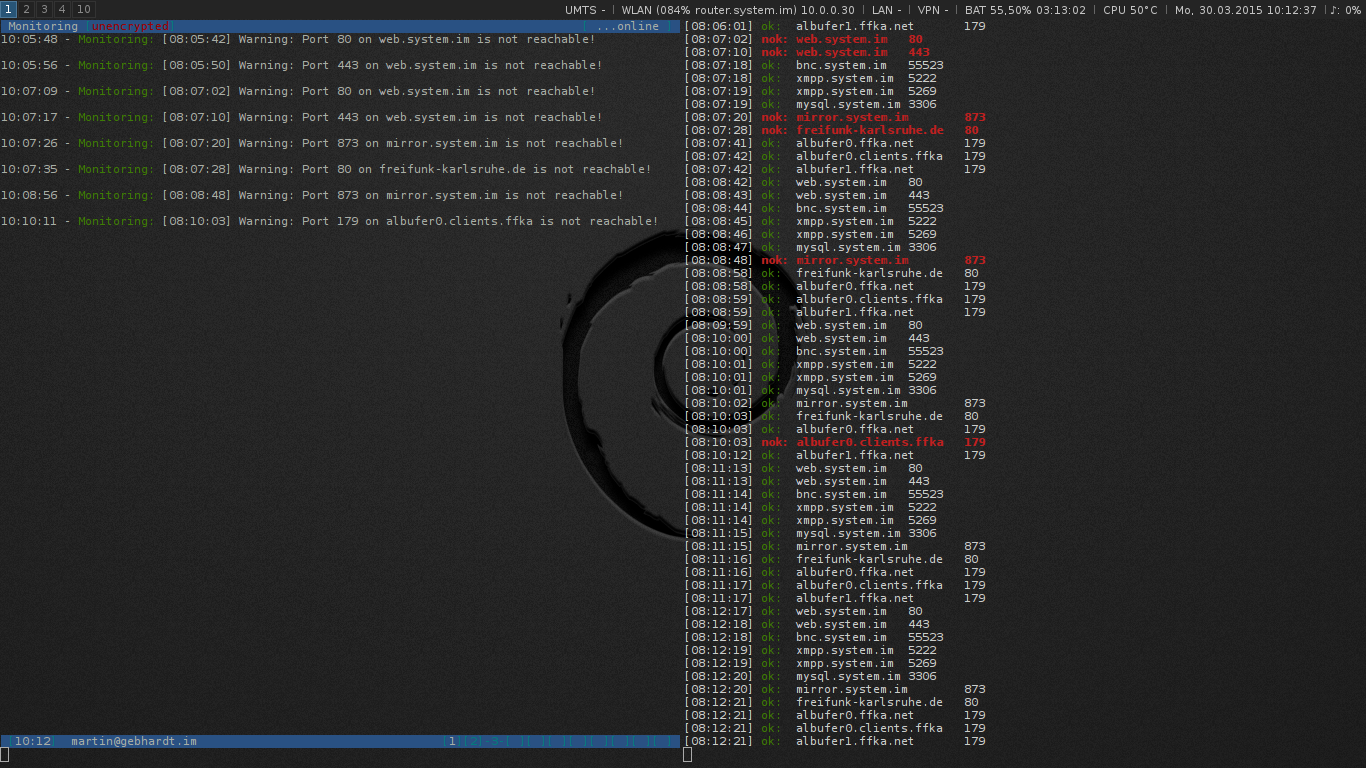1366x768 pixels.
Task: Click the 10:05:56 port 443 warning message
Action: [302, 65]
